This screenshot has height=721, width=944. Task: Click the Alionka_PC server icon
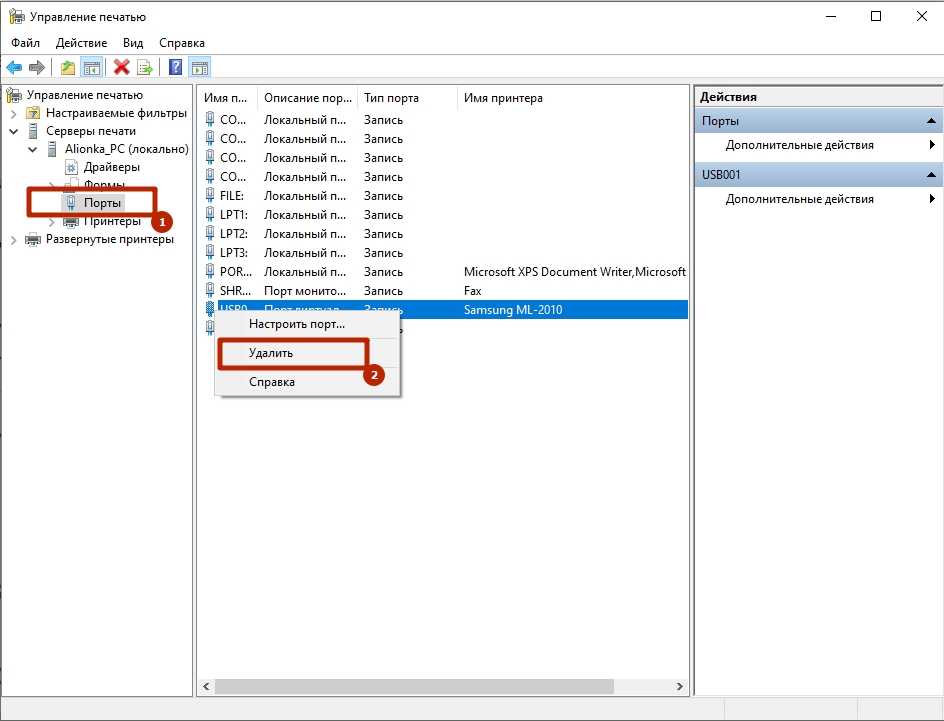[52, 149]
